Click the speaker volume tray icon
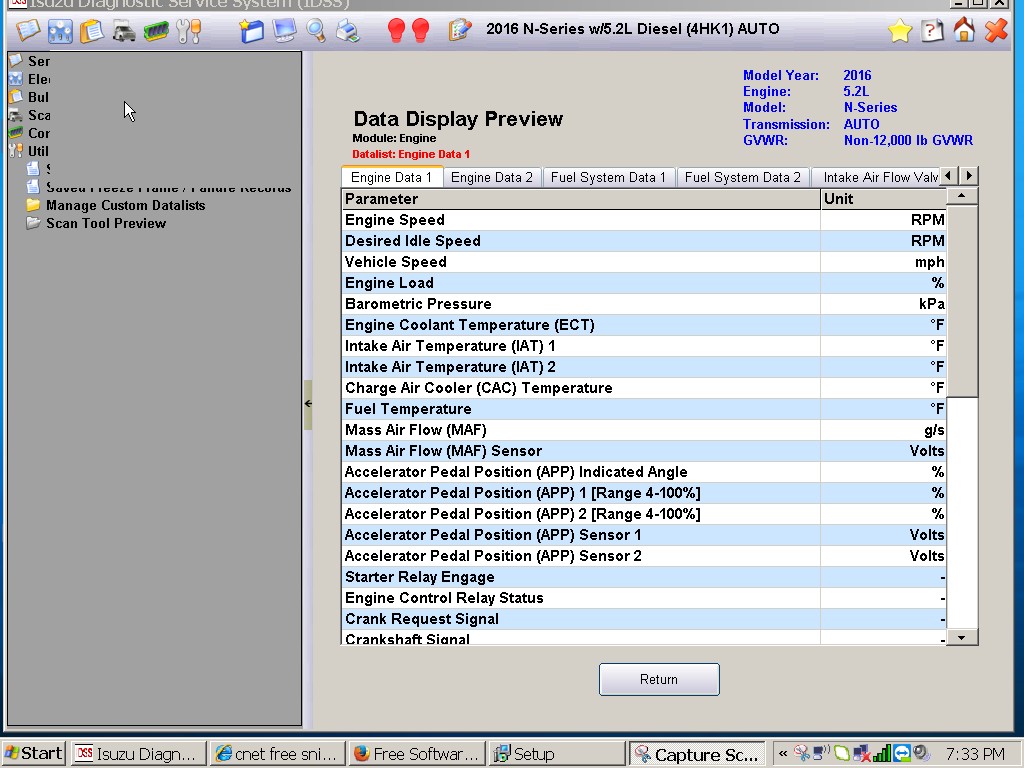Image resolution: width=1024 pixels, height=768 pixels. point(921,754)
